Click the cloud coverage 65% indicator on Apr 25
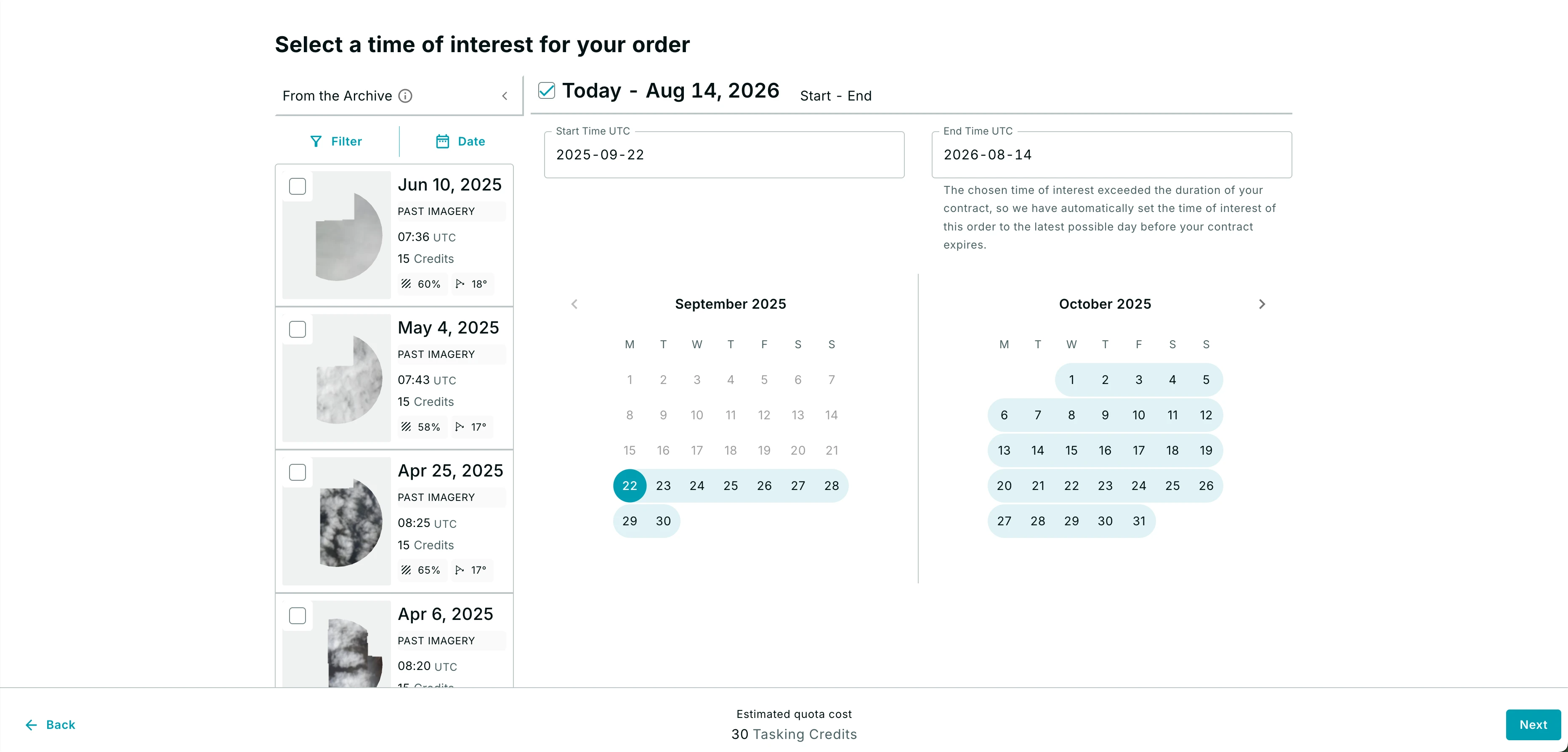The width and height of the screenshot is (1568, 752). (421, 570)
